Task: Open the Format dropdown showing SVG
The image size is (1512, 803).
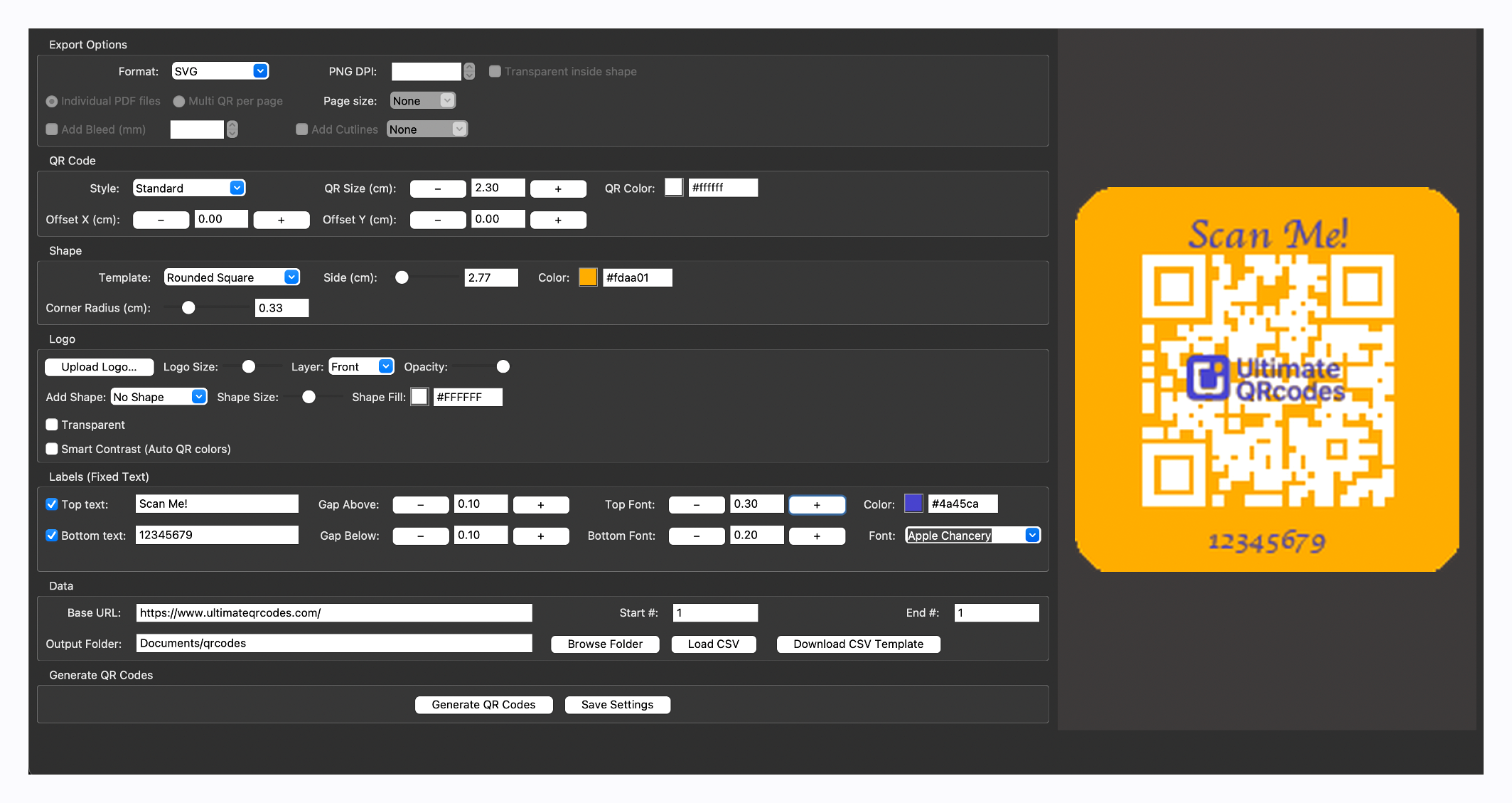Action: click(x=220, y=71)
